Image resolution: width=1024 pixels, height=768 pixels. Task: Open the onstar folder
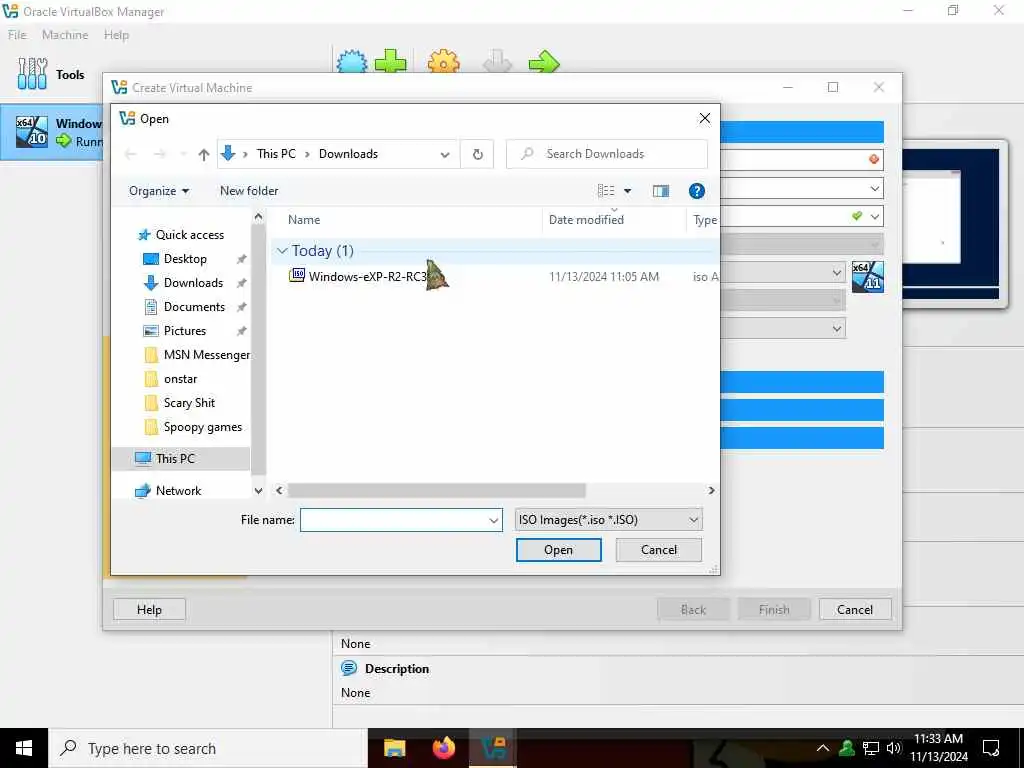pos(180,379)
